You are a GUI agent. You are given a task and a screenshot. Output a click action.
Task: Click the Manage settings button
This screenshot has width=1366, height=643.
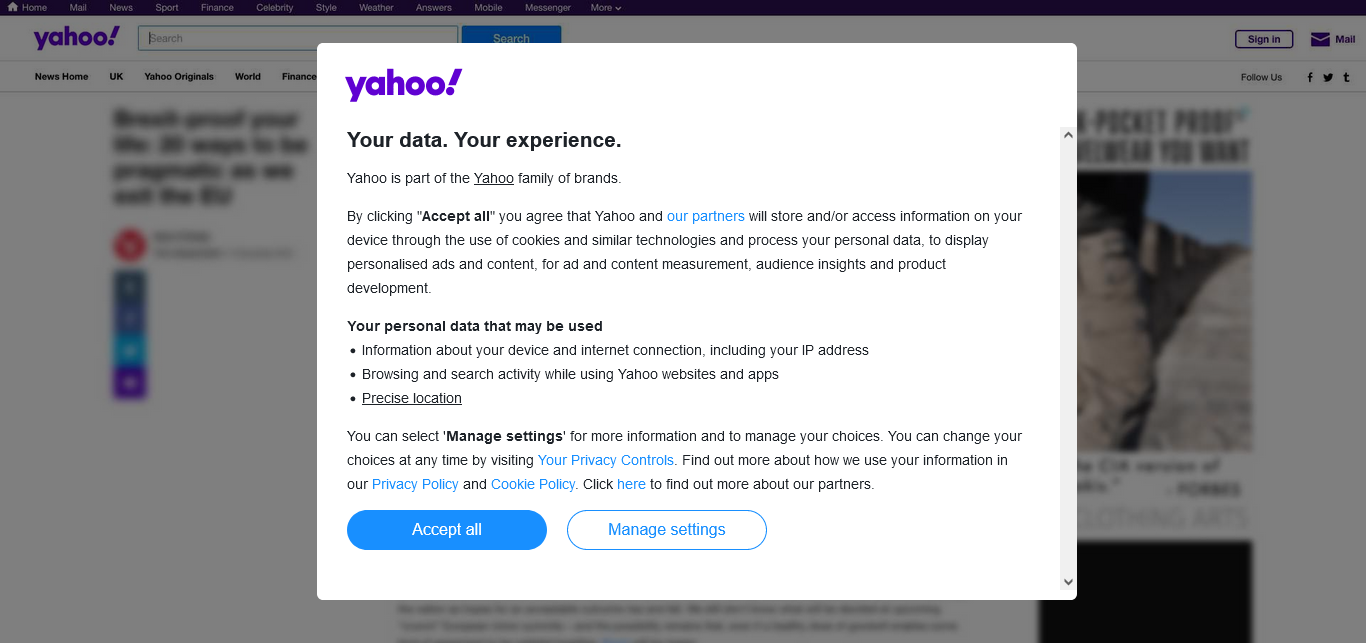point(667,530)
